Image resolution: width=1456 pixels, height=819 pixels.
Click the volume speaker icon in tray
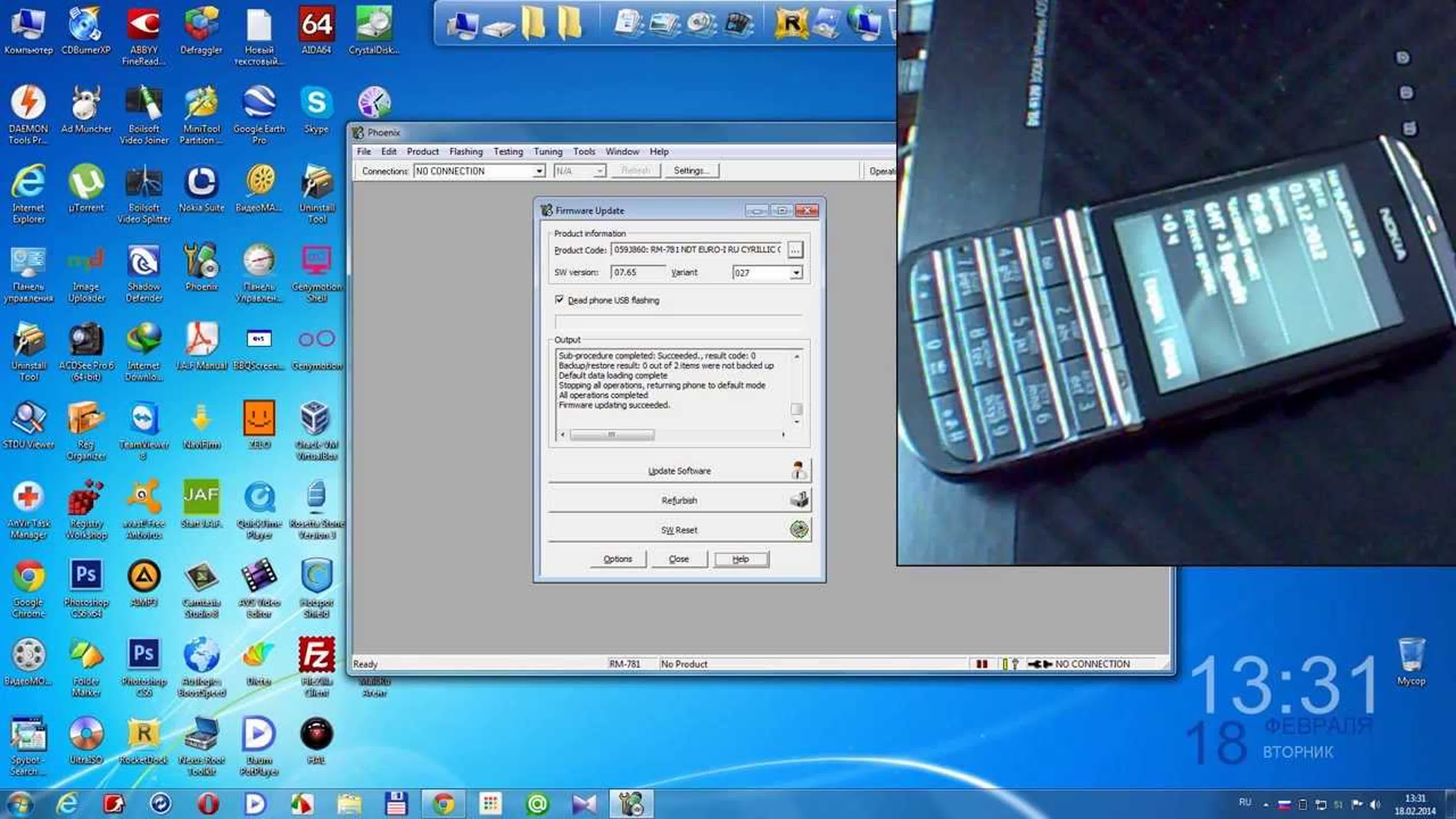point(1375,804)
